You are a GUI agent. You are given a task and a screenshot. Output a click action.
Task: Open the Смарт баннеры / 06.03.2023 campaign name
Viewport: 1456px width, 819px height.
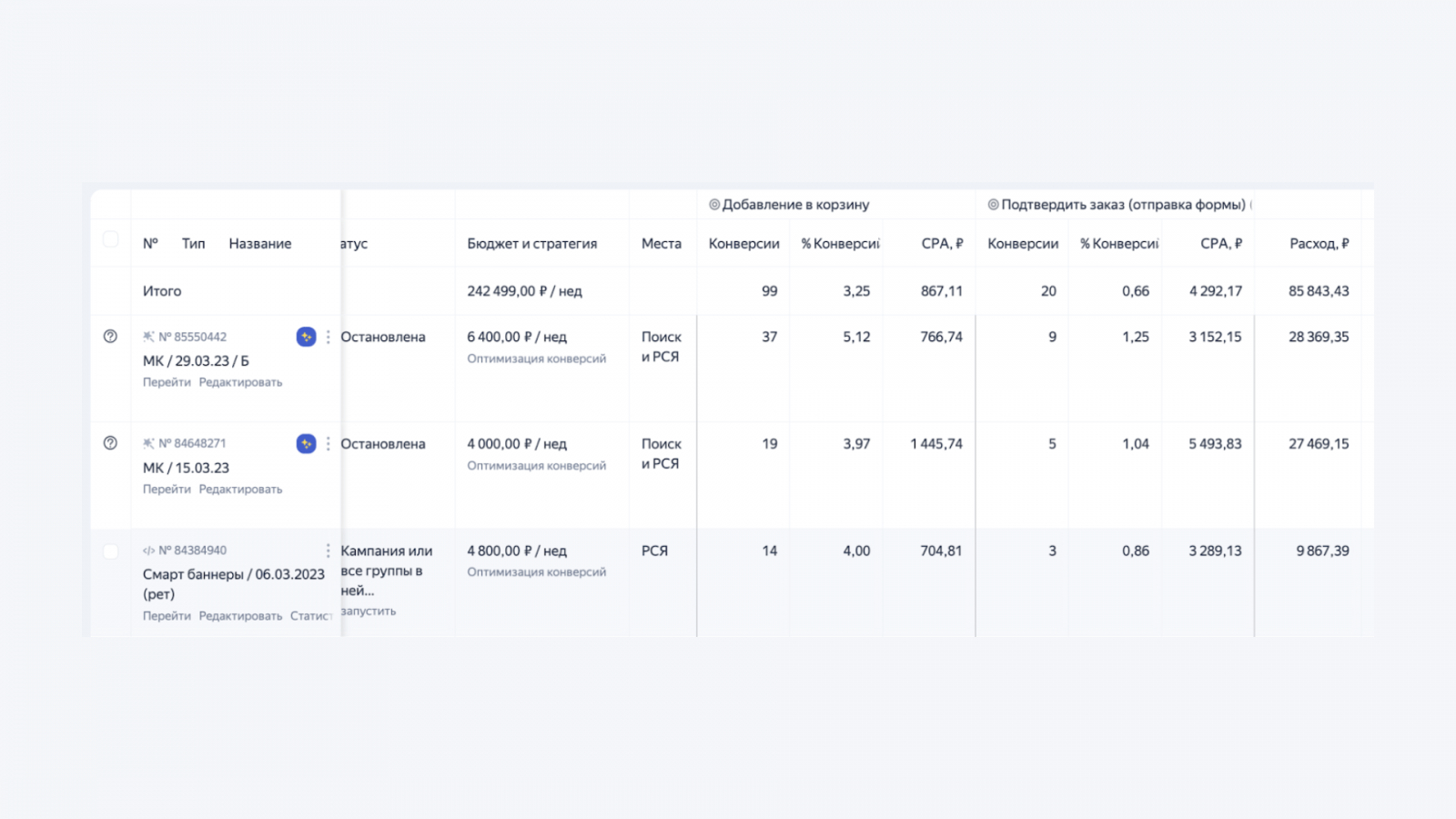[233, 574]
